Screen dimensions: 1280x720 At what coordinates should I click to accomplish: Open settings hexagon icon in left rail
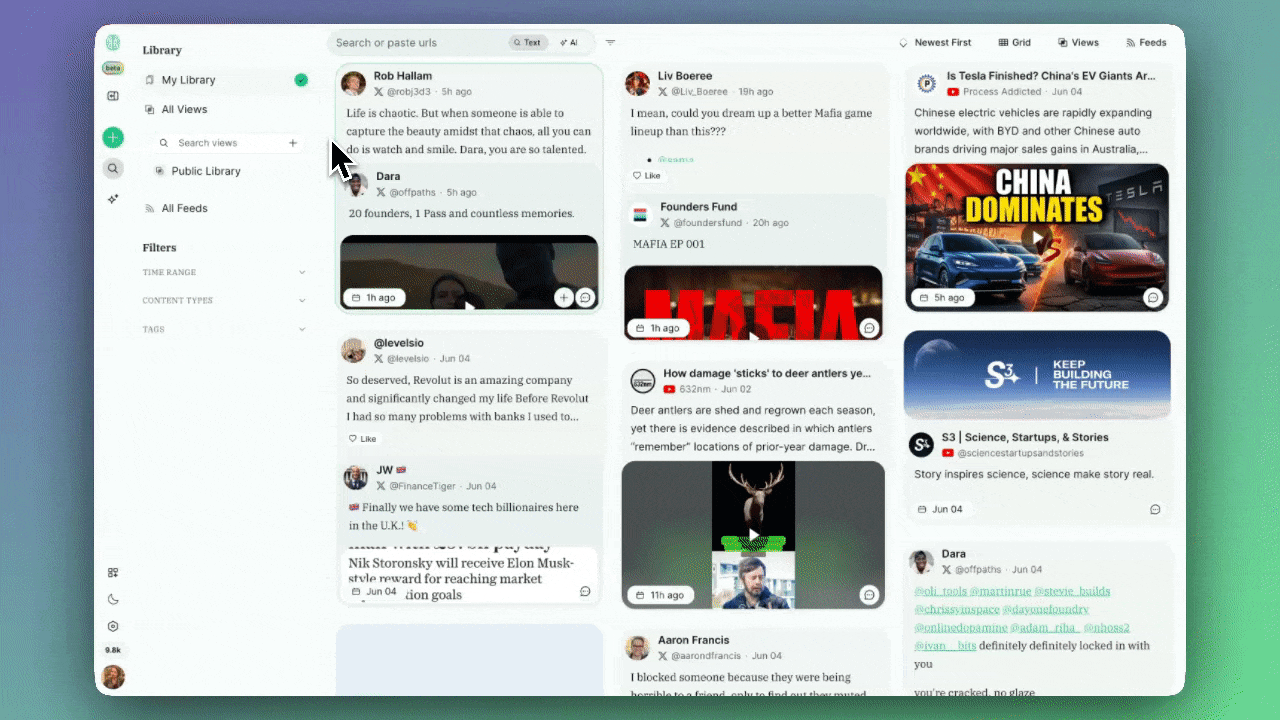pos(113,626)
